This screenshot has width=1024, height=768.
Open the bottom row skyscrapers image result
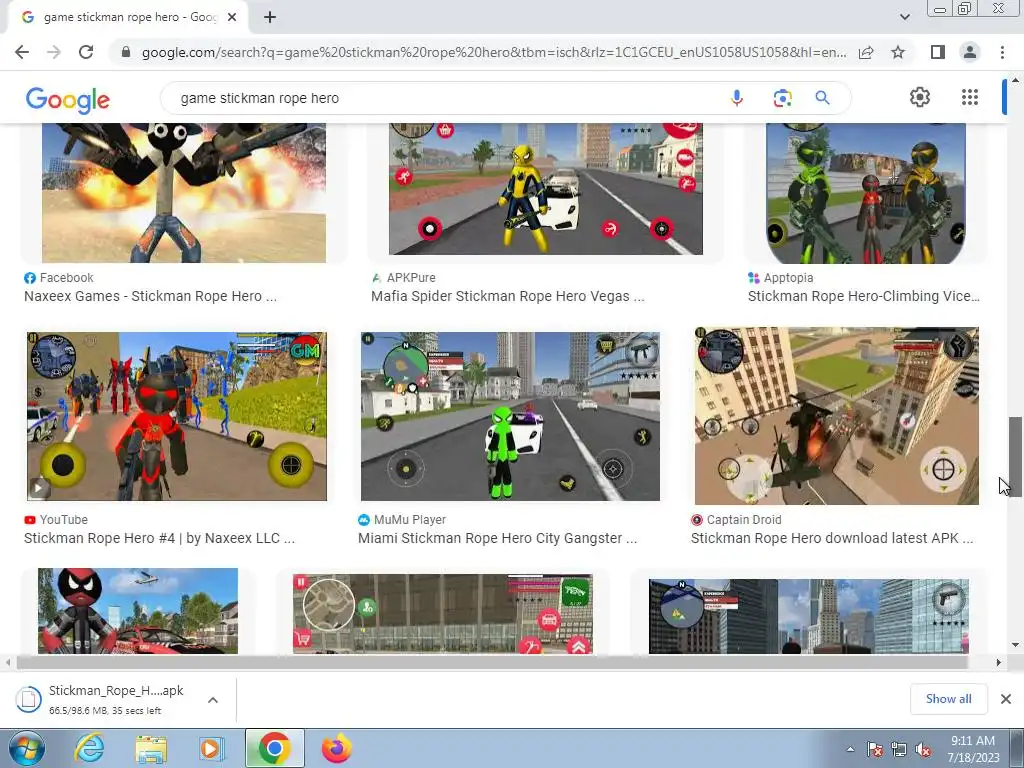808,616
